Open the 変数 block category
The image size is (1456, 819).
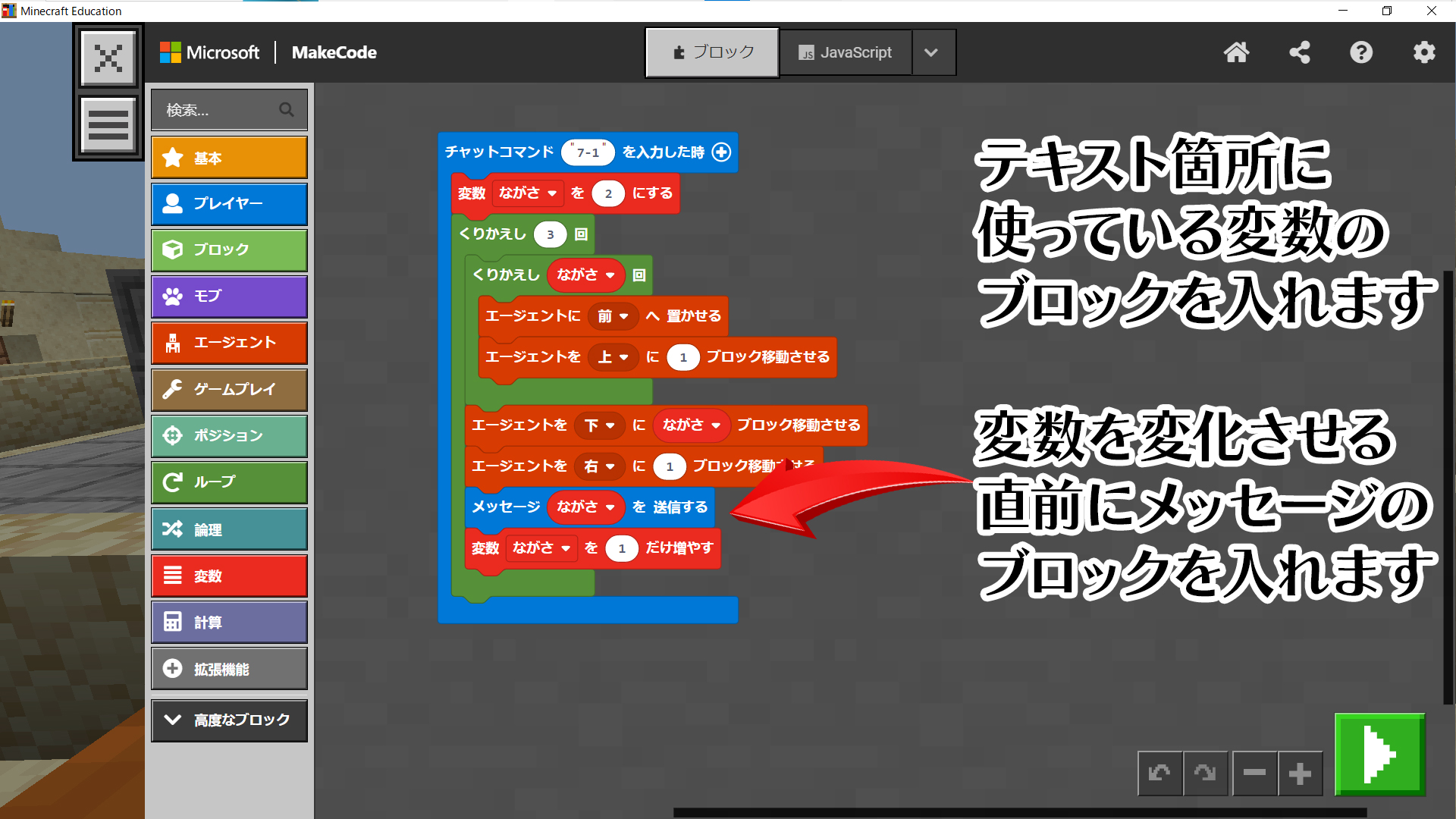(229, 576)
